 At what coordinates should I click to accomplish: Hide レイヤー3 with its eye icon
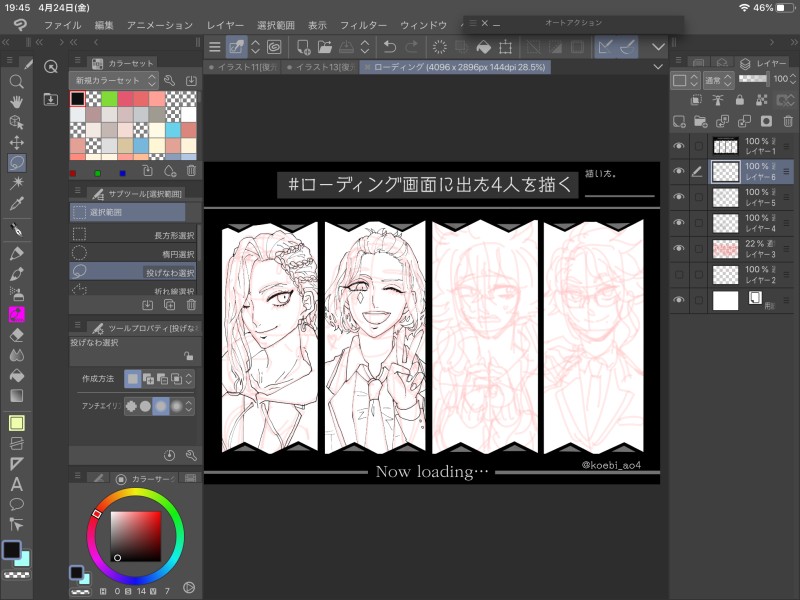click(x=679, y=248)
